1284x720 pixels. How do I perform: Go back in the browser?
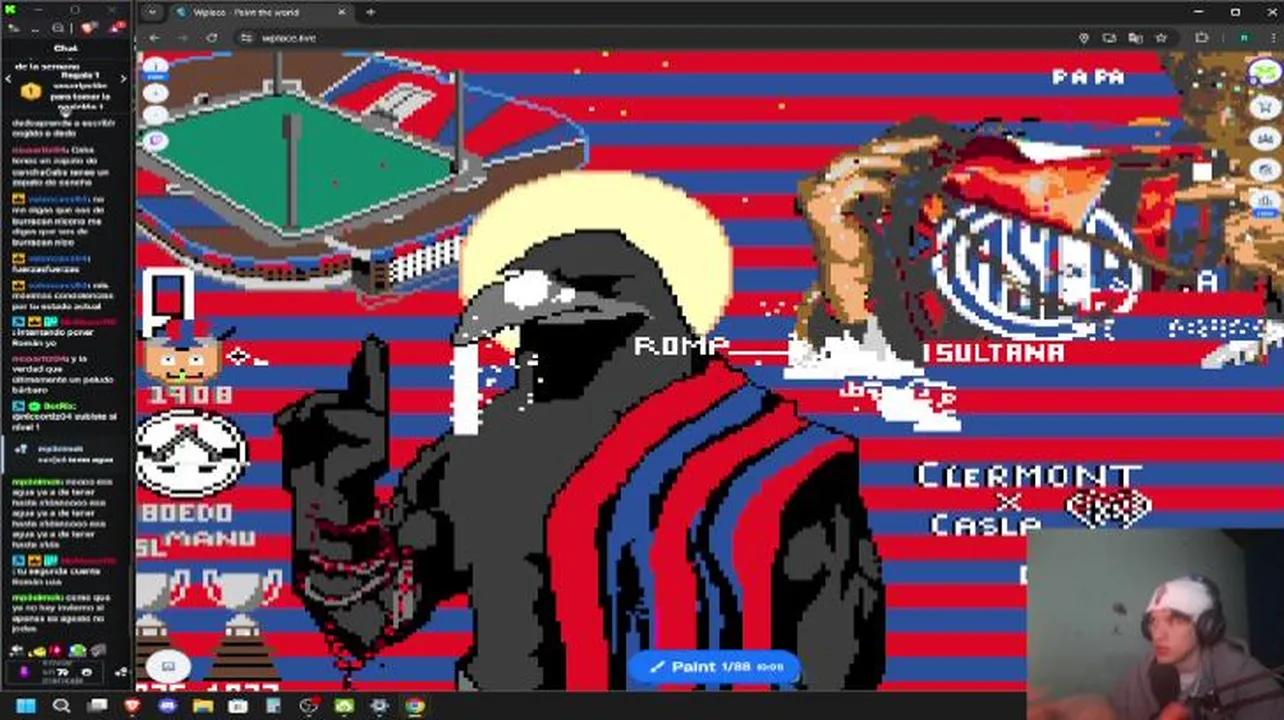(x=155, y=38)
